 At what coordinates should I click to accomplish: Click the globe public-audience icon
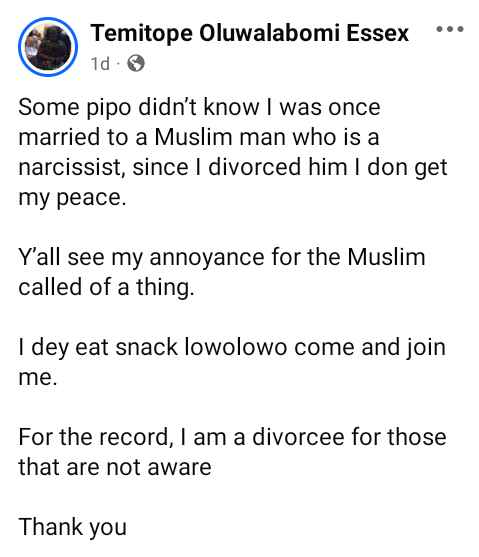(136, 64)
